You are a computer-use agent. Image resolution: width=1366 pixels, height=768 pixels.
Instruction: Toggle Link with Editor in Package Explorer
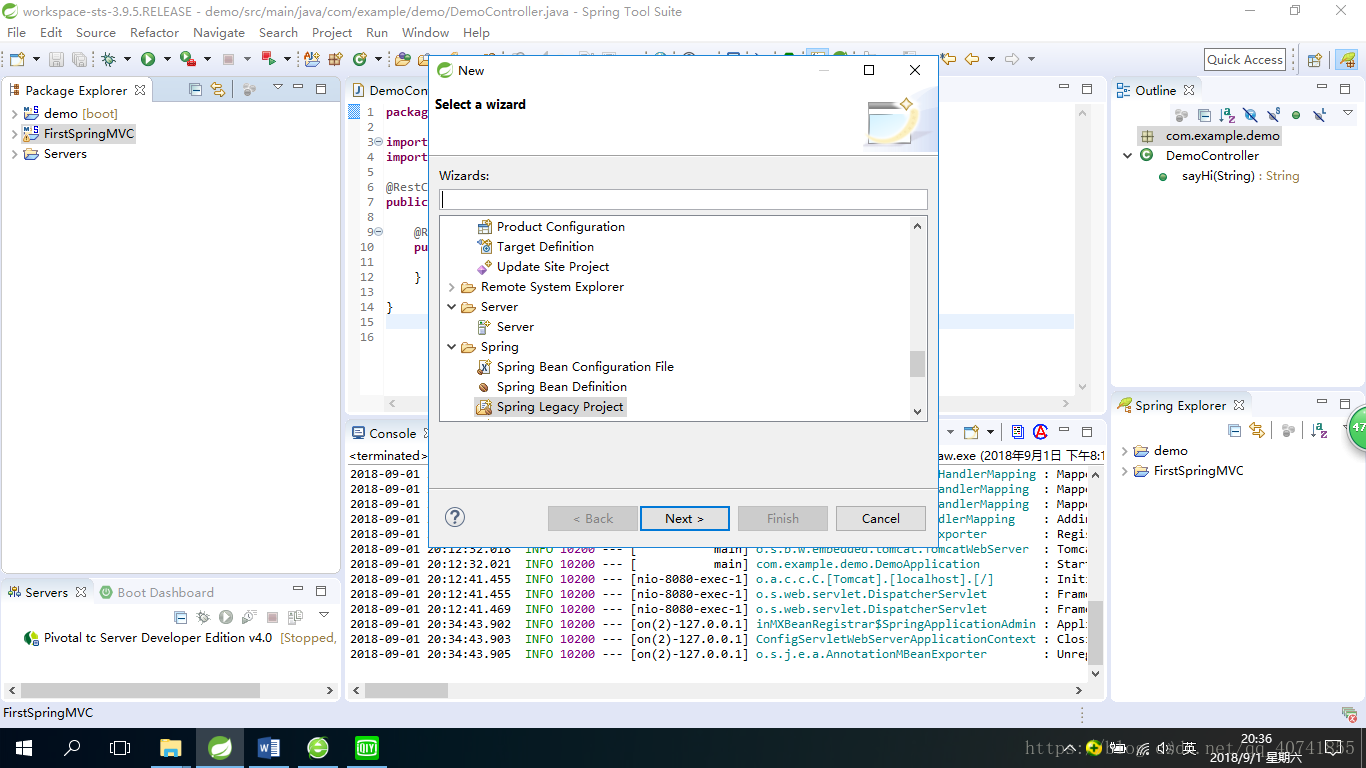[x=217, y=89]
